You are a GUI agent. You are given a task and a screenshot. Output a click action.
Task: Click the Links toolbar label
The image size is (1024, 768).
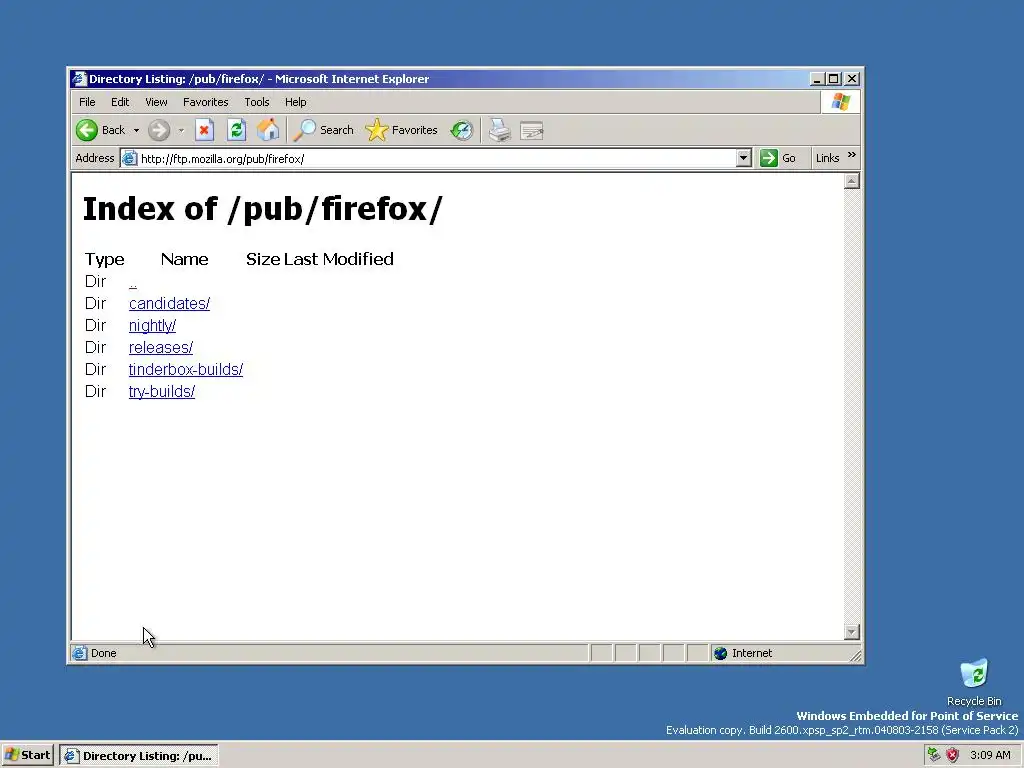827,158
